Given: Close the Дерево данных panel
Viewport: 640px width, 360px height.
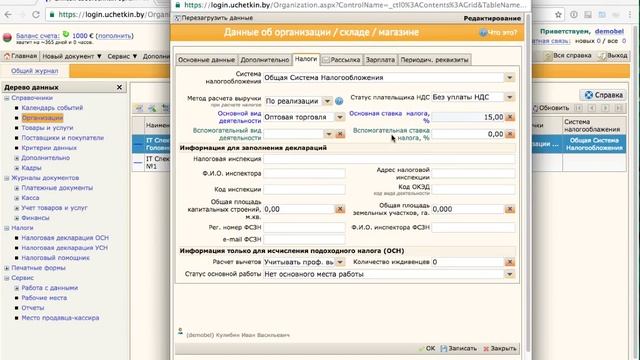Looking at the screenshot, I should 119,87.
